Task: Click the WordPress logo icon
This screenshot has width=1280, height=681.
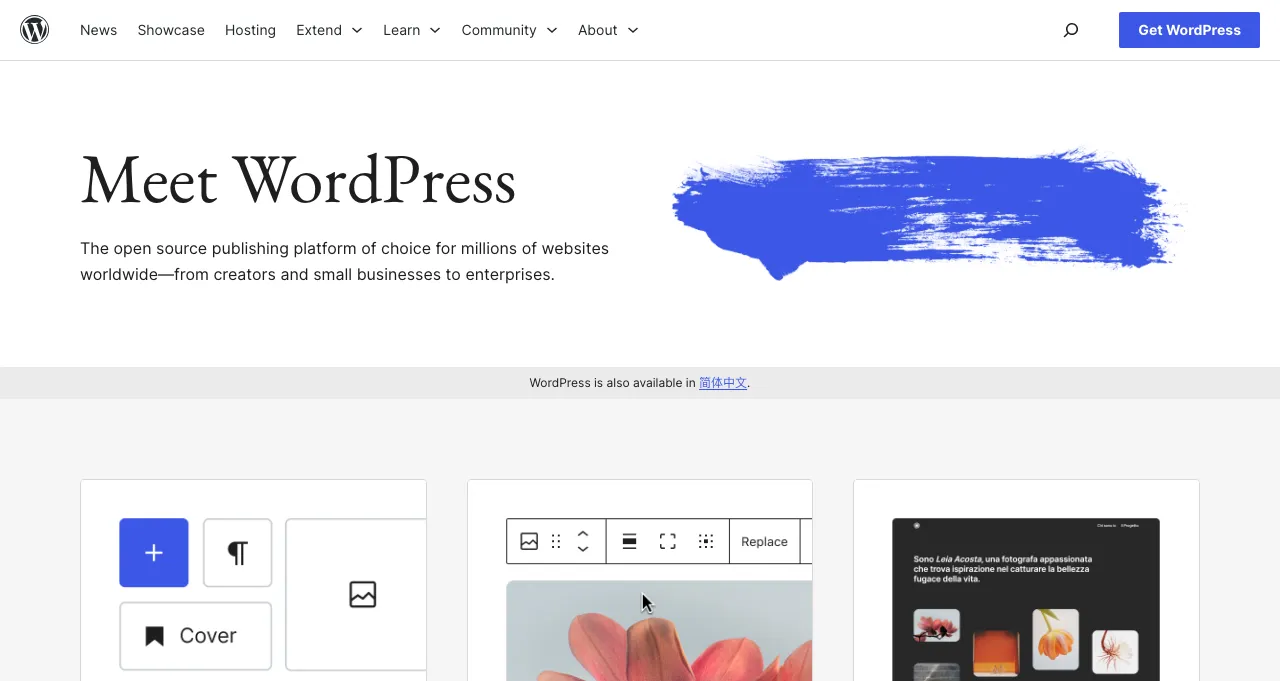Action: pos(35,30)
